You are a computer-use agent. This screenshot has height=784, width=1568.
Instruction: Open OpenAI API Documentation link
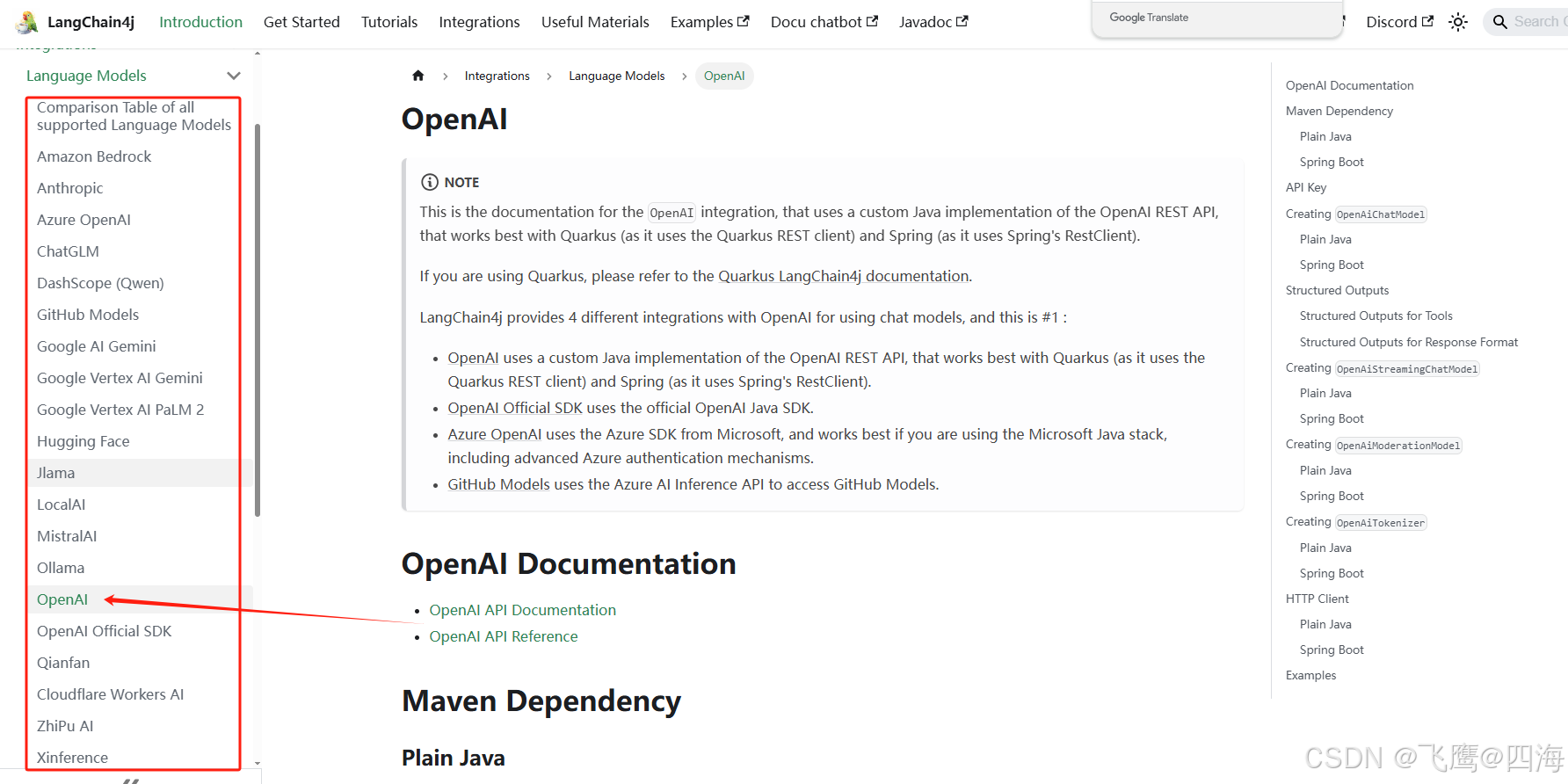pos(522,610)
